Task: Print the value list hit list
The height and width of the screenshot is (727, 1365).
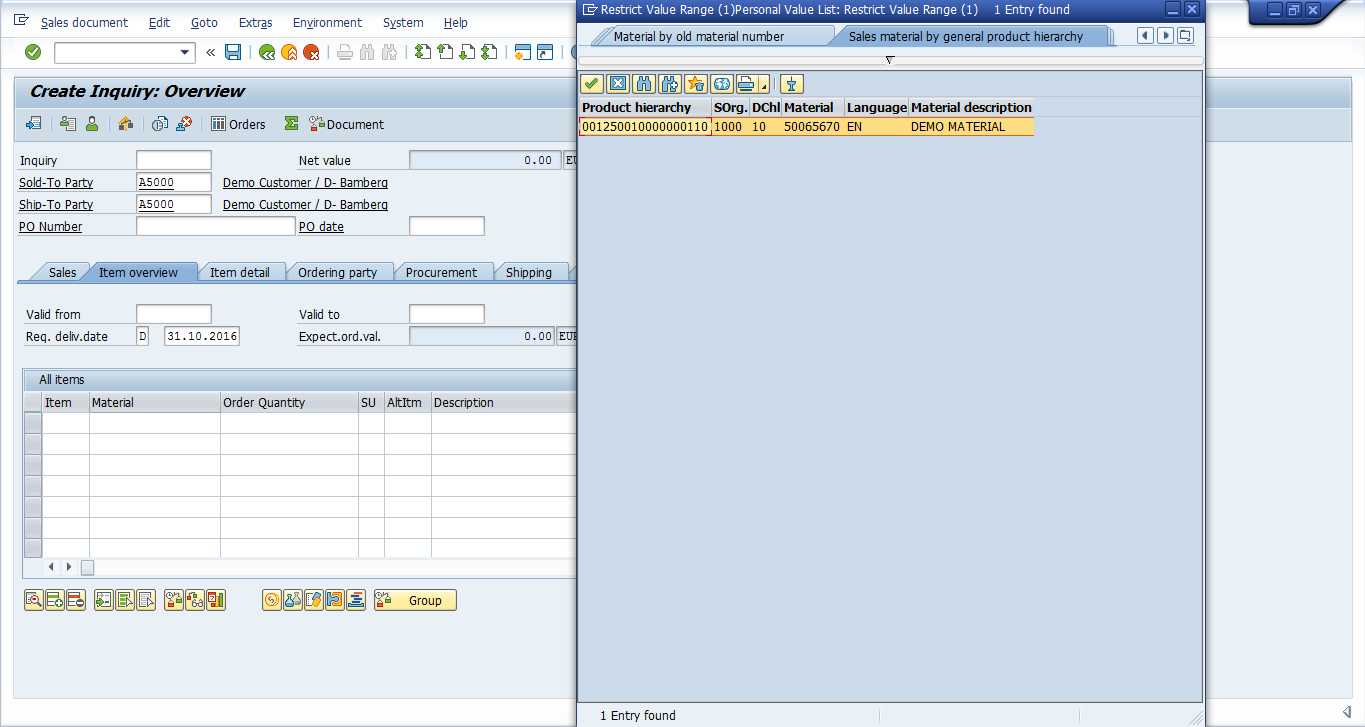Action: pos(746,84)
